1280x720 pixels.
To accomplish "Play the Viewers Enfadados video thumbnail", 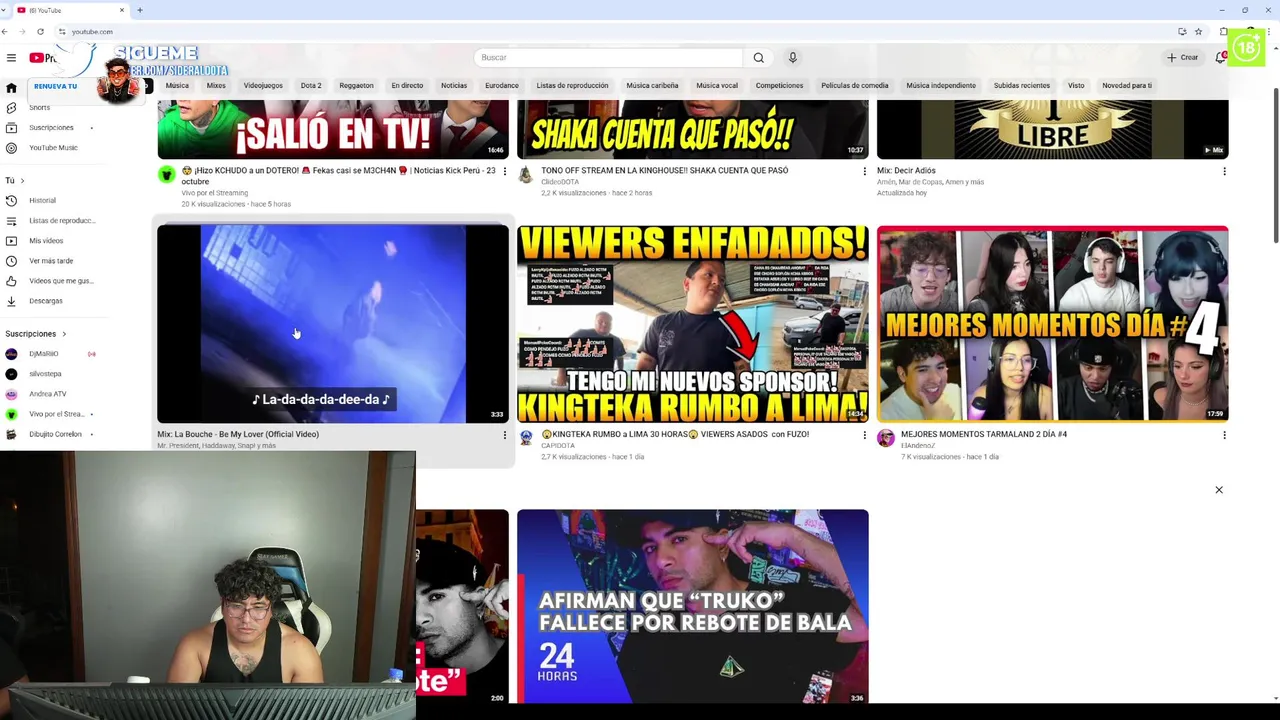I will click(x=692, y=324).
